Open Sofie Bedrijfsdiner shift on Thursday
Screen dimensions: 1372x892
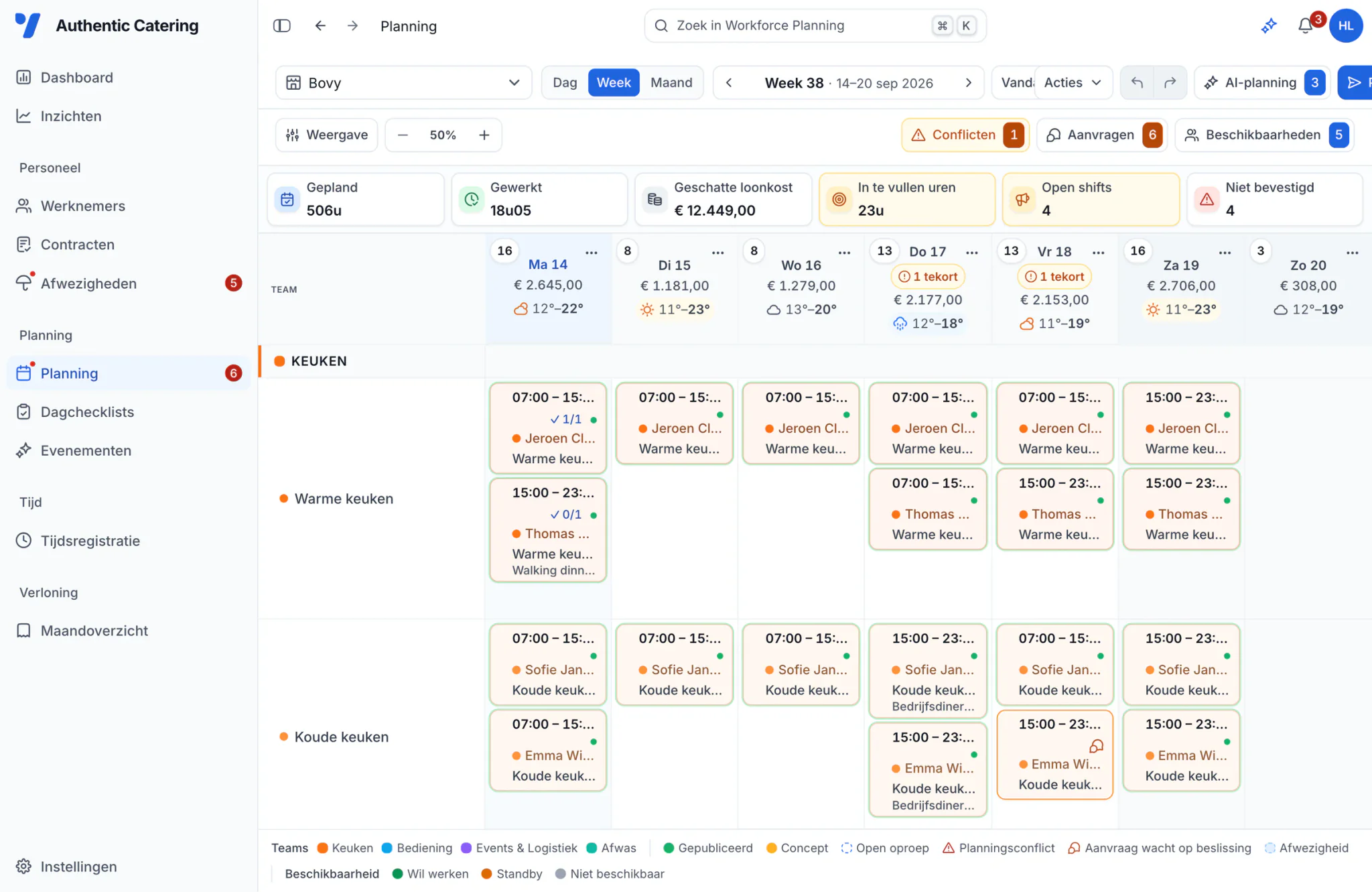click(928, 671)
